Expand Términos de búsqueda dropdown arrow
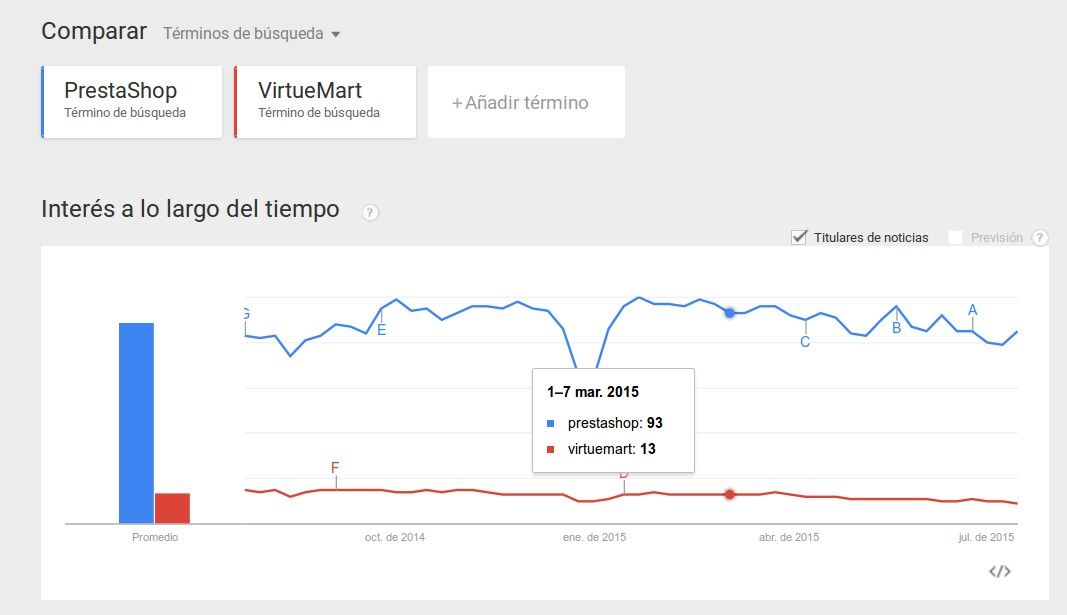Screen dimensions: 1067x615 (x=335, y=34)
